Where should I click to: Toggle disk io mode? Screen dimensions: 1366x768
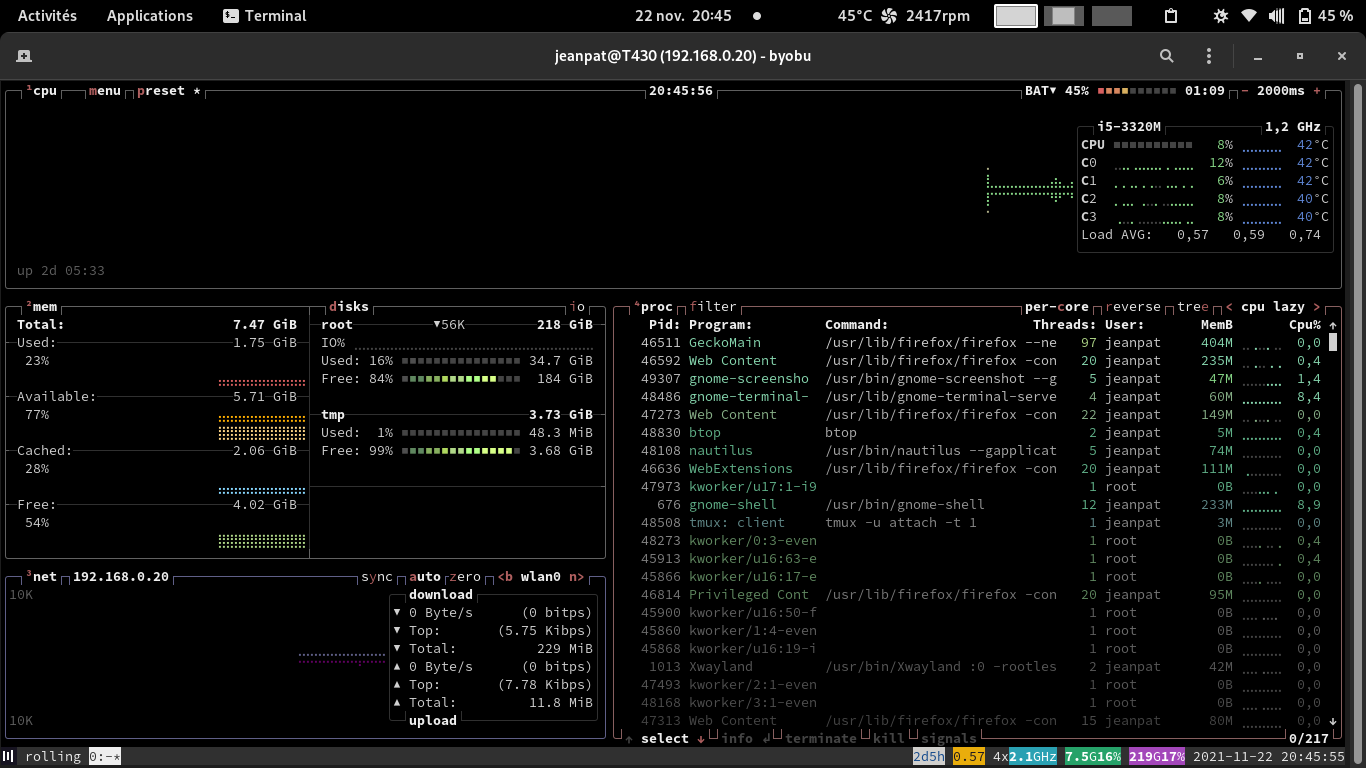(577, 307)
